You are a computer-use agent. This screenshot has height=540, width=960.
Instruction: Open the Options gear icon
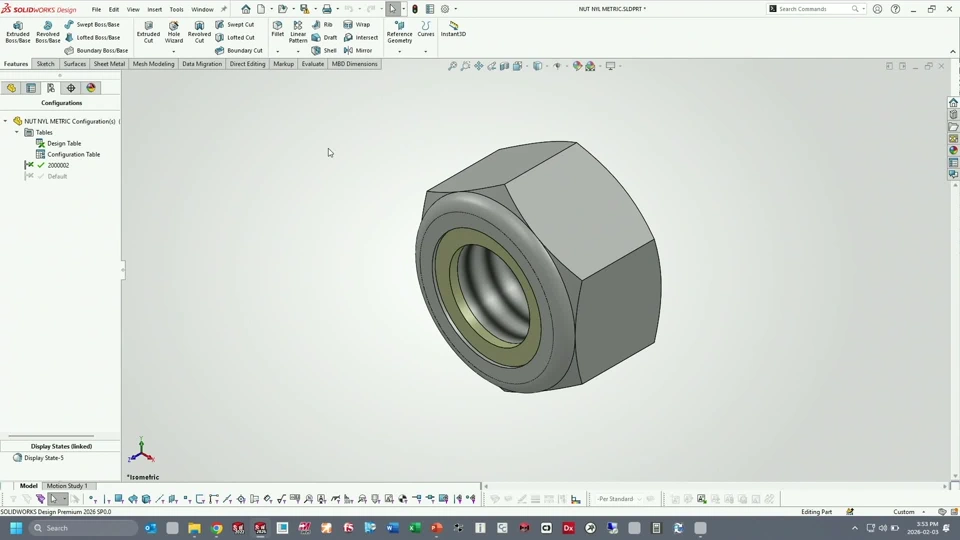tap(445, 9)
